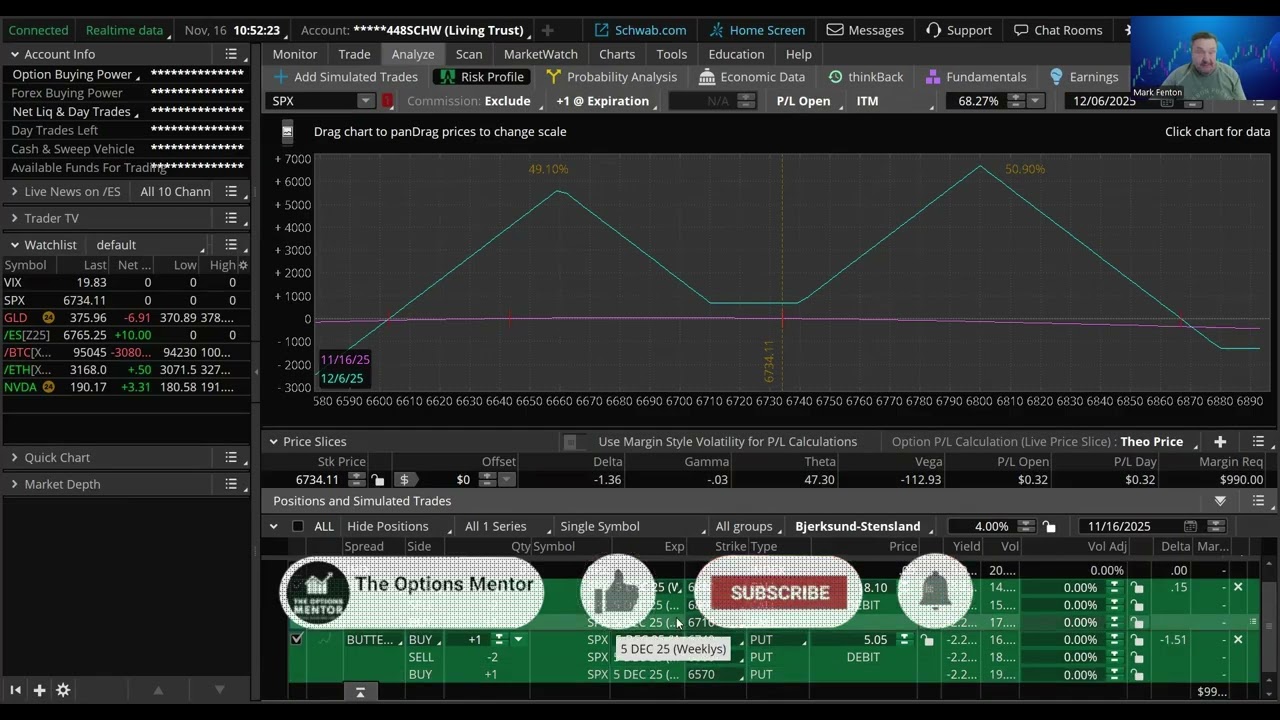This screenshot has height=720, width=1280.
Task: Toggle Use Margin Style Volatility checkbox
Action: tap(570, 442)
